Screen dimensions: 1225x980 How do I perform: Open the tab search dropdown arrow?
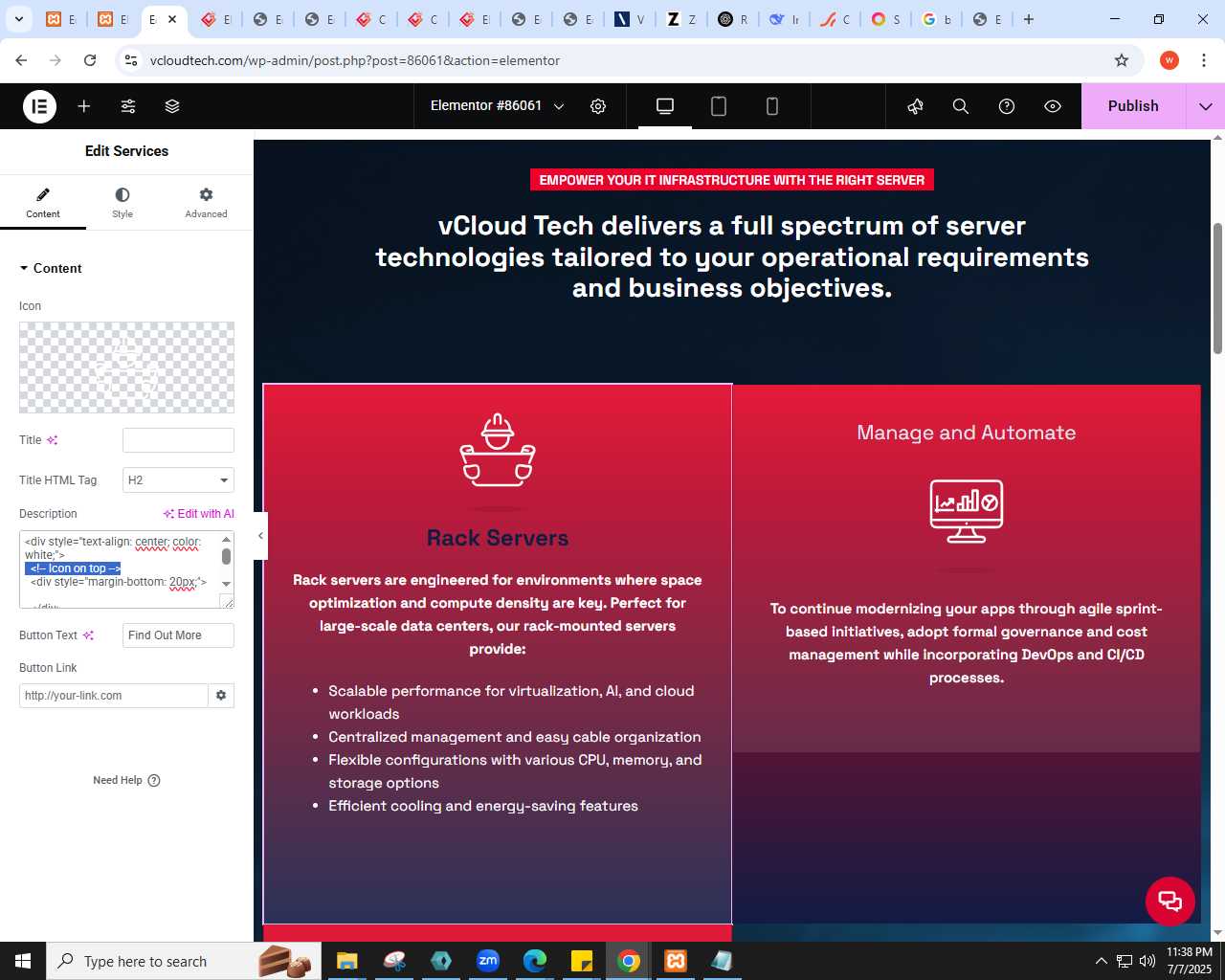(x=18, y=19)
